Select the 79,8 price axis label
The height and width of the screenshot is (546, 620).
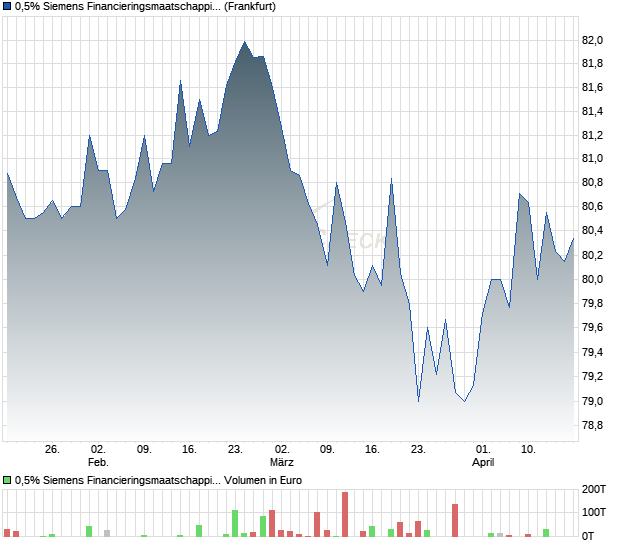pos(592,303)
